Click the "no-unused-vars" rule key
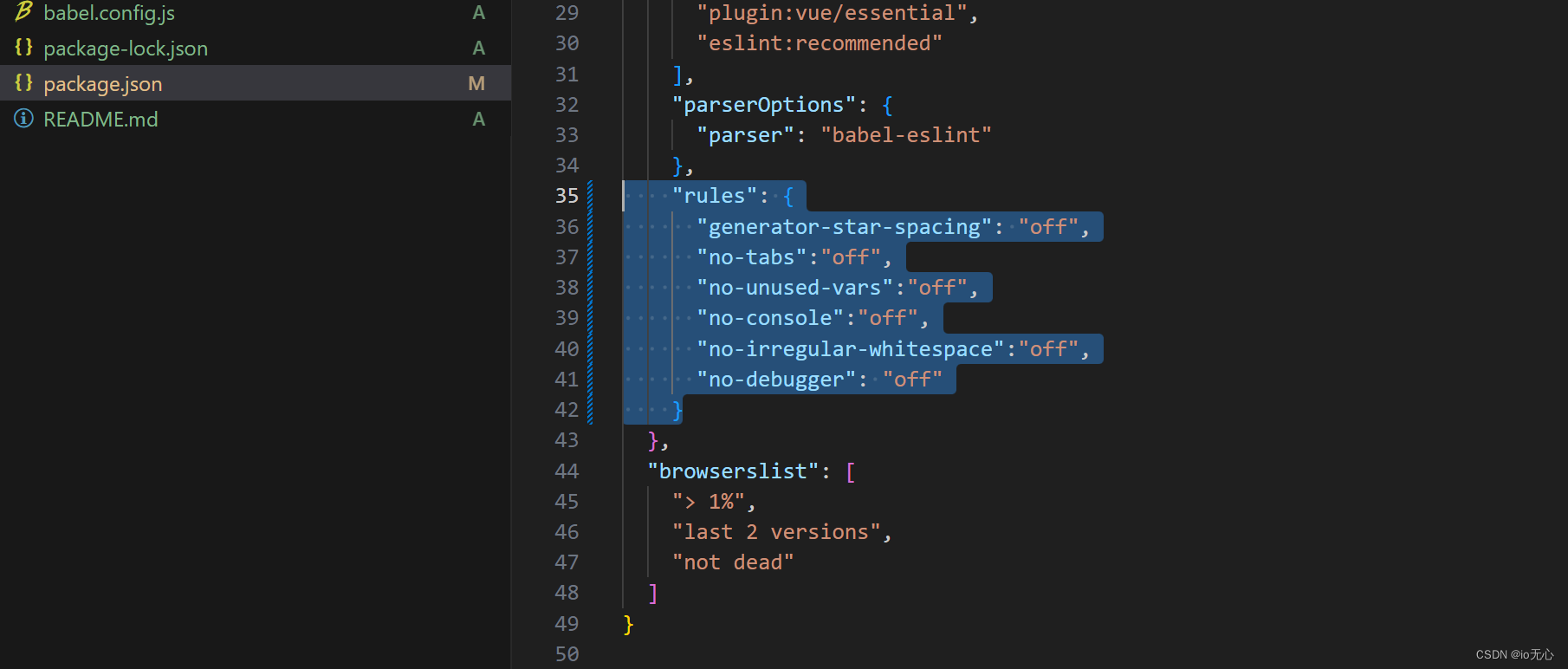The height and width of the screenshot is (669, 1568). pyautogui.click(x=795, y=288)
